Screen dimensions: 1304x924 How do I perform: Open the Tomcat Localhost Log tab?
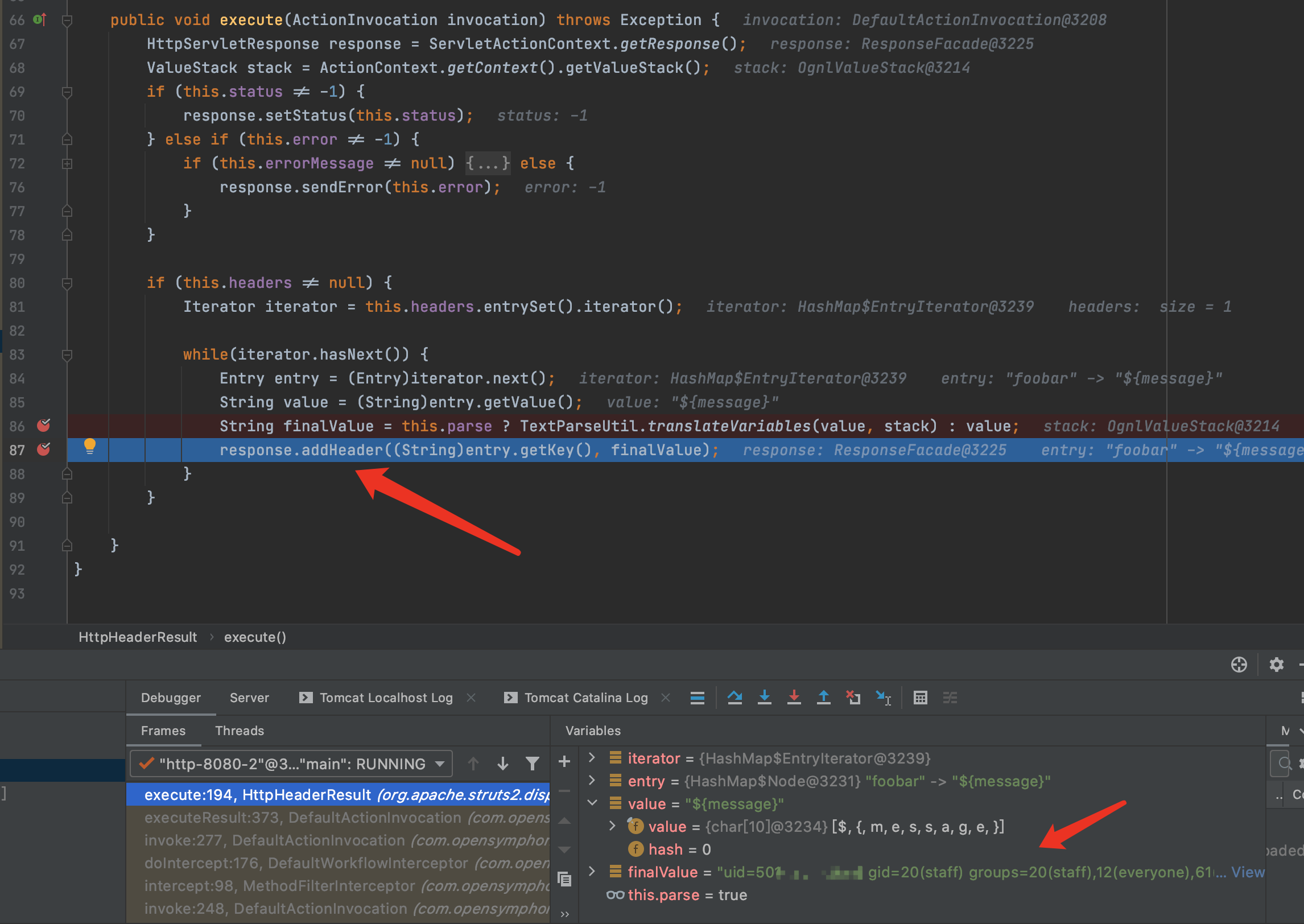(386, 698)
